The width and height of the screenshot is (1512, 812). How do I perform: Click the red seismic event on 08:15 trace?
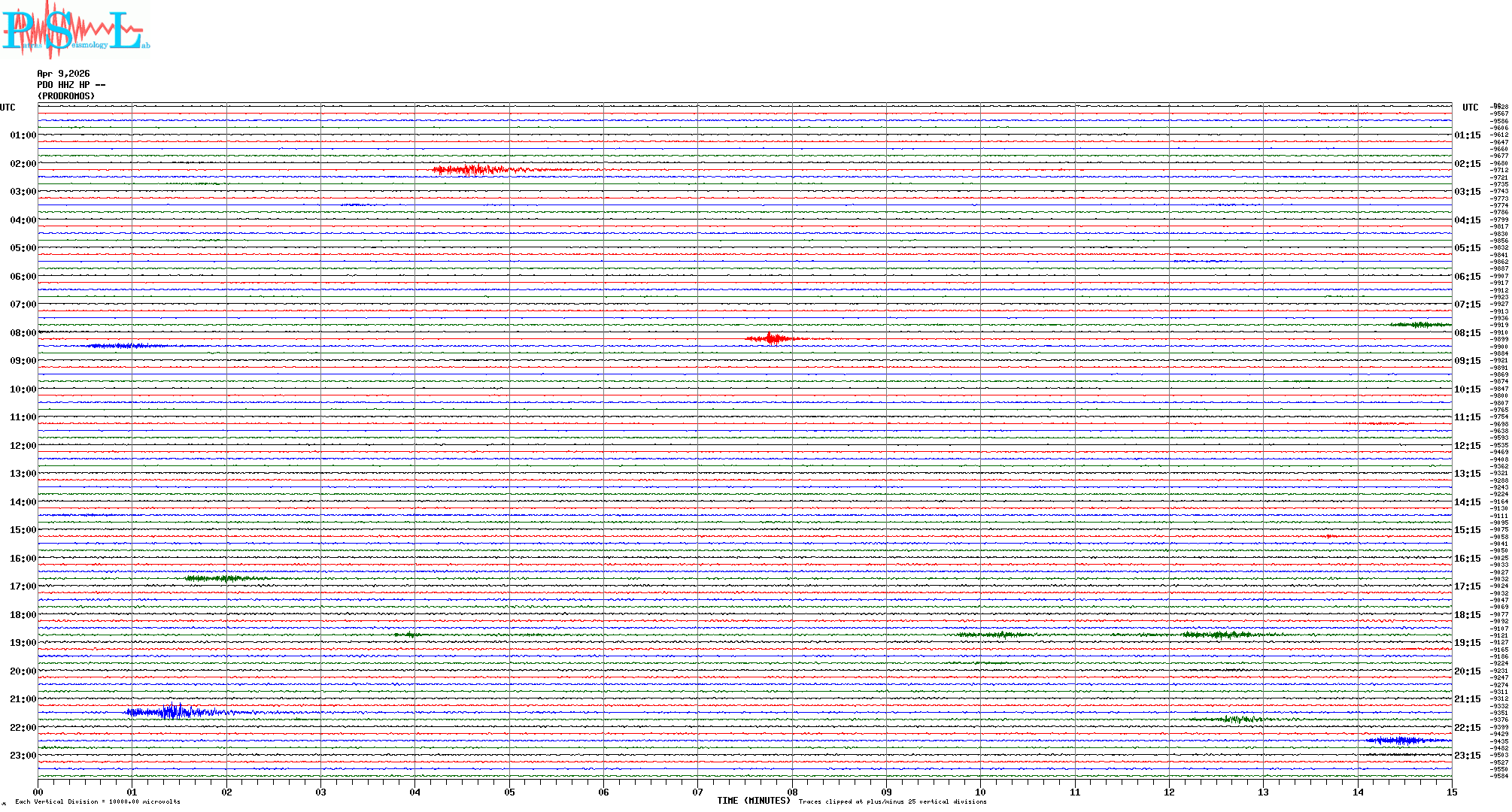coord(771,338)
